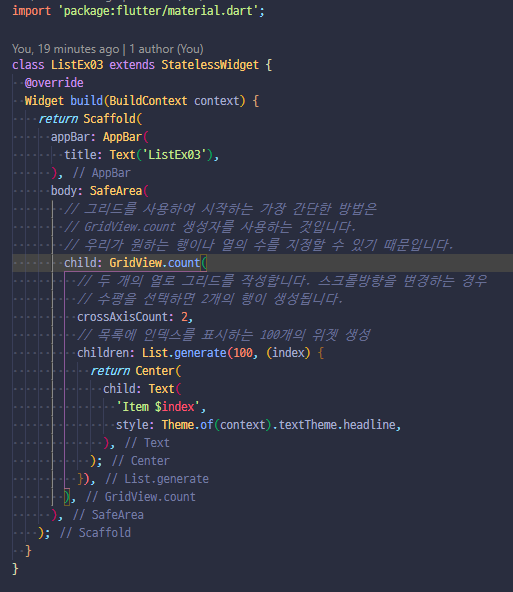
Task: Click 'Center(' after the second return
Action: [x=158, y=371]
